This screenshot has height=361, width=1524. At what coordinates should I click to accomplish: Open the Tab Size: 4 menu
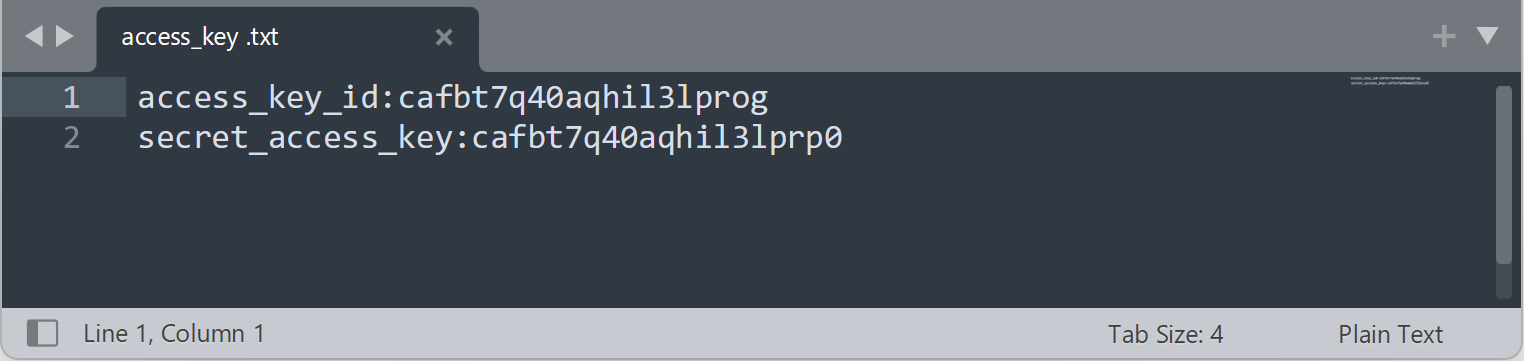click(1165, 334)
